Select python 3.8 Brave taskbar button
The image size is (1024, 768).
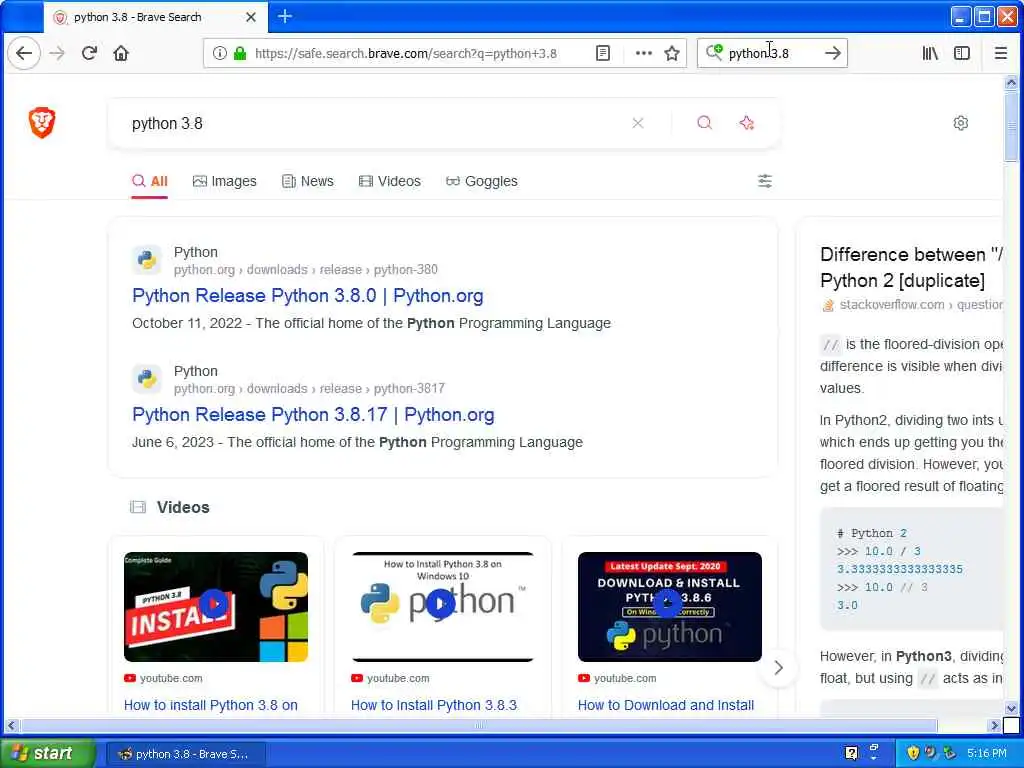point(186,754)
